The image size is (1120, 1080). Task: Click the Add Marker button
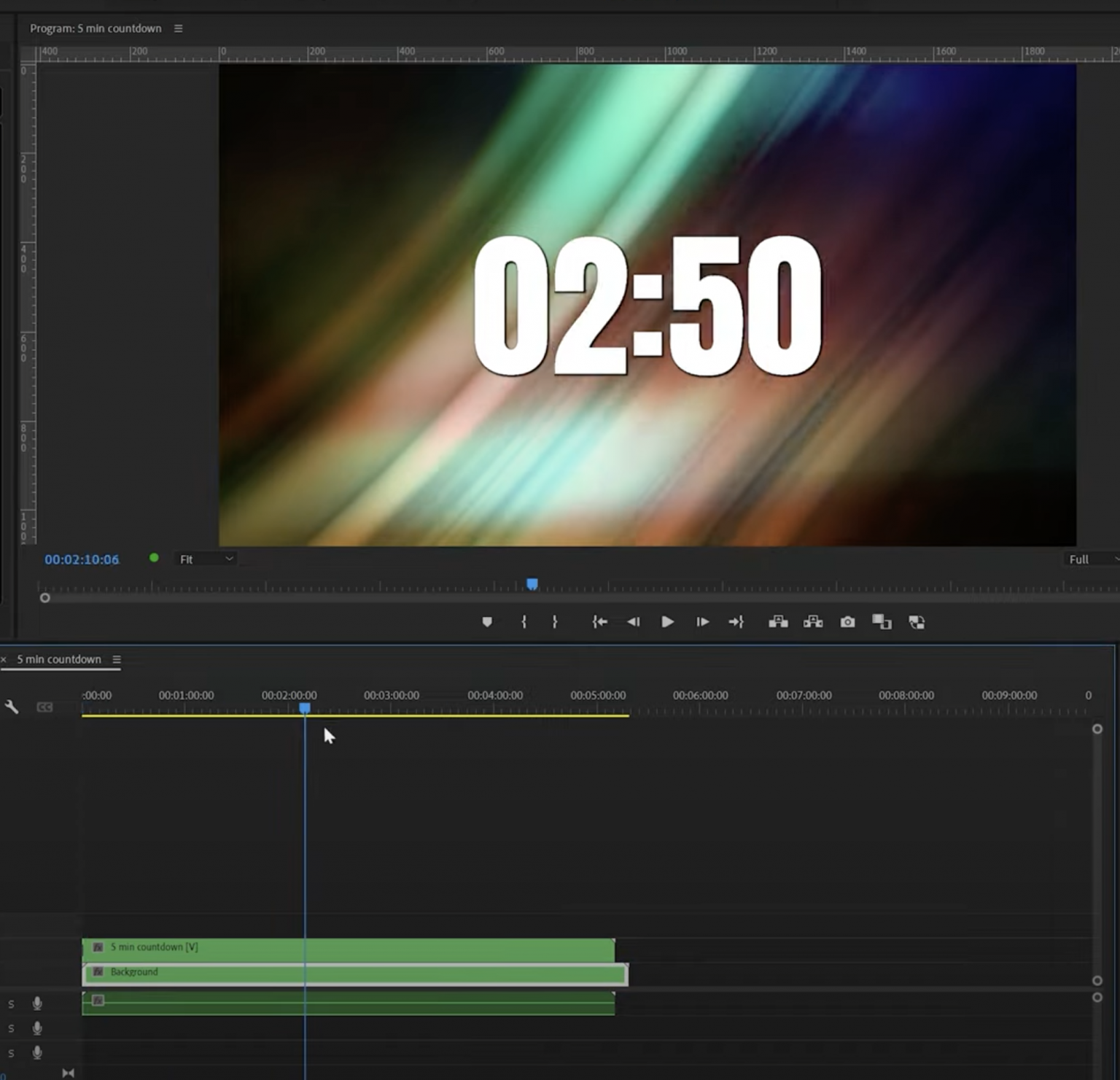pos(487,622)
